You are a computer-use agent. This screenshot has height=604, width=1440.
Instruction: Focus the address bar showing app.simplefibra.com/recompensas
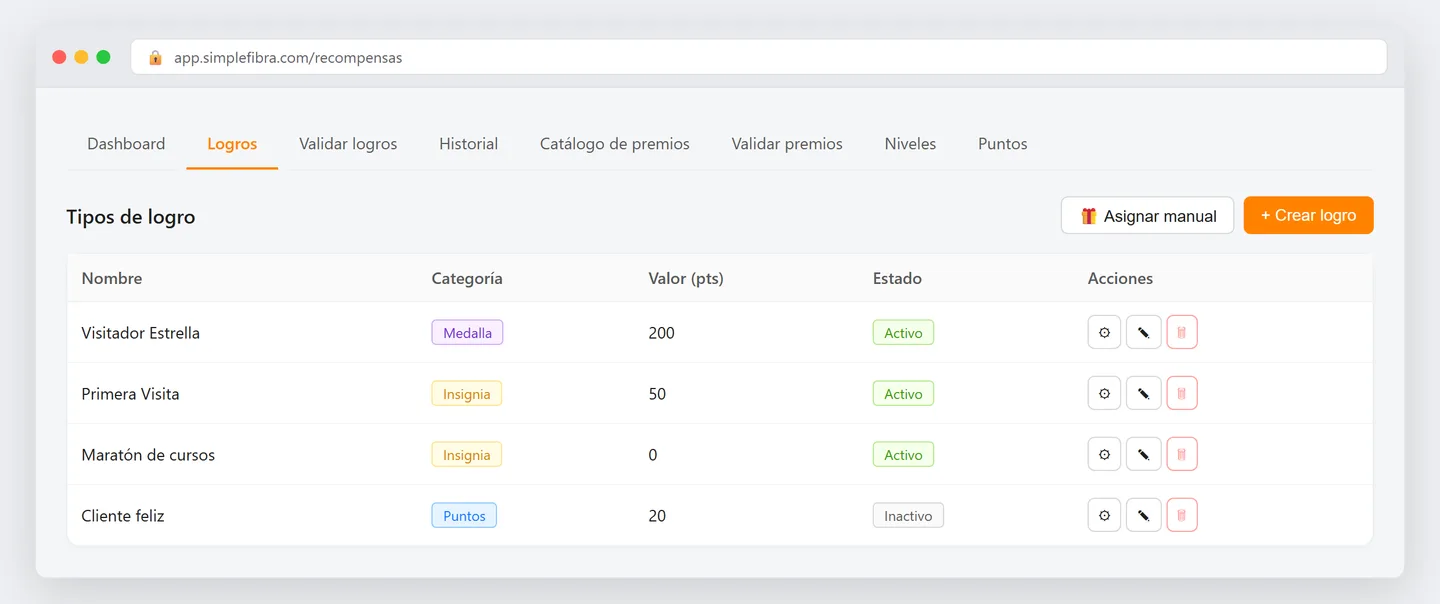click(x=758, y=57)
